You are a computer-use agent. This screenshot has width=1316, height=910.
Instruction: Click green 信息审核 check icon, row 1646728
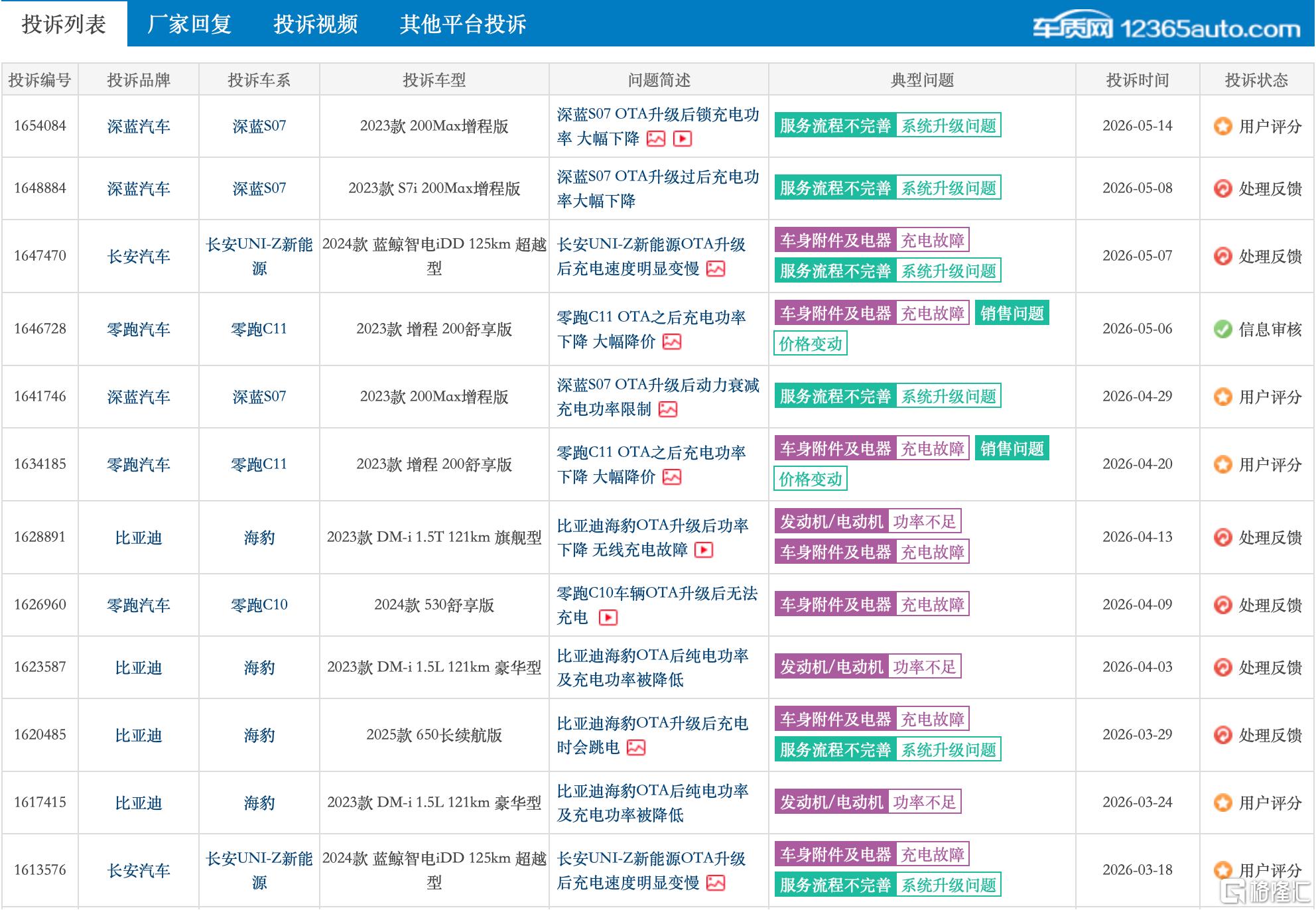tap(1222, 329)
